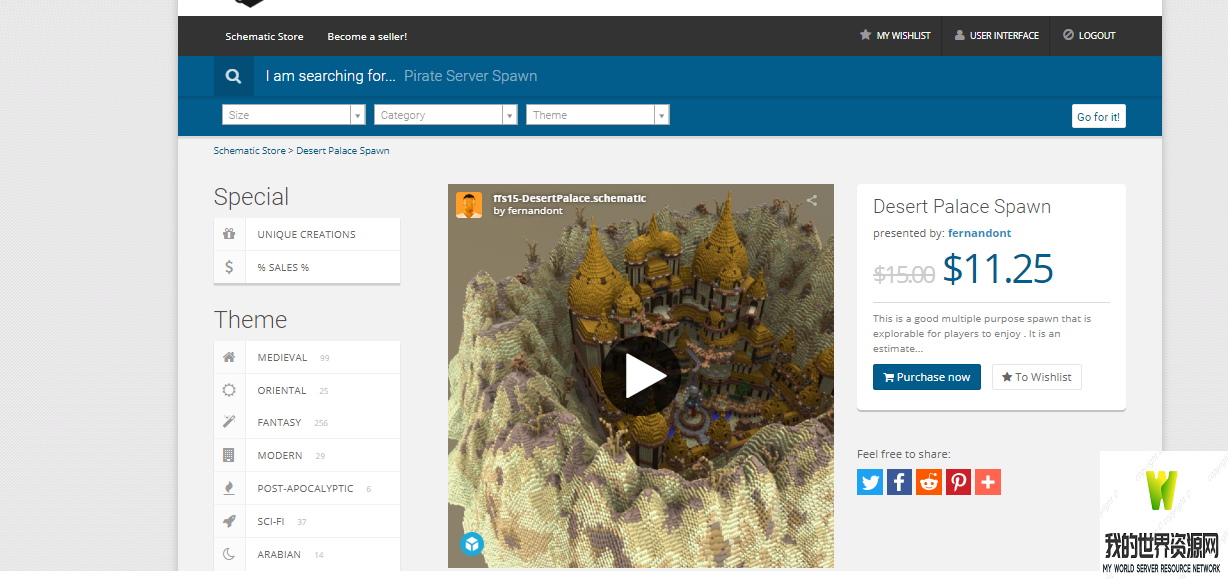Share on Pinterest
The height and width of the screenshot is (579, 1228).
coord(958,482)
